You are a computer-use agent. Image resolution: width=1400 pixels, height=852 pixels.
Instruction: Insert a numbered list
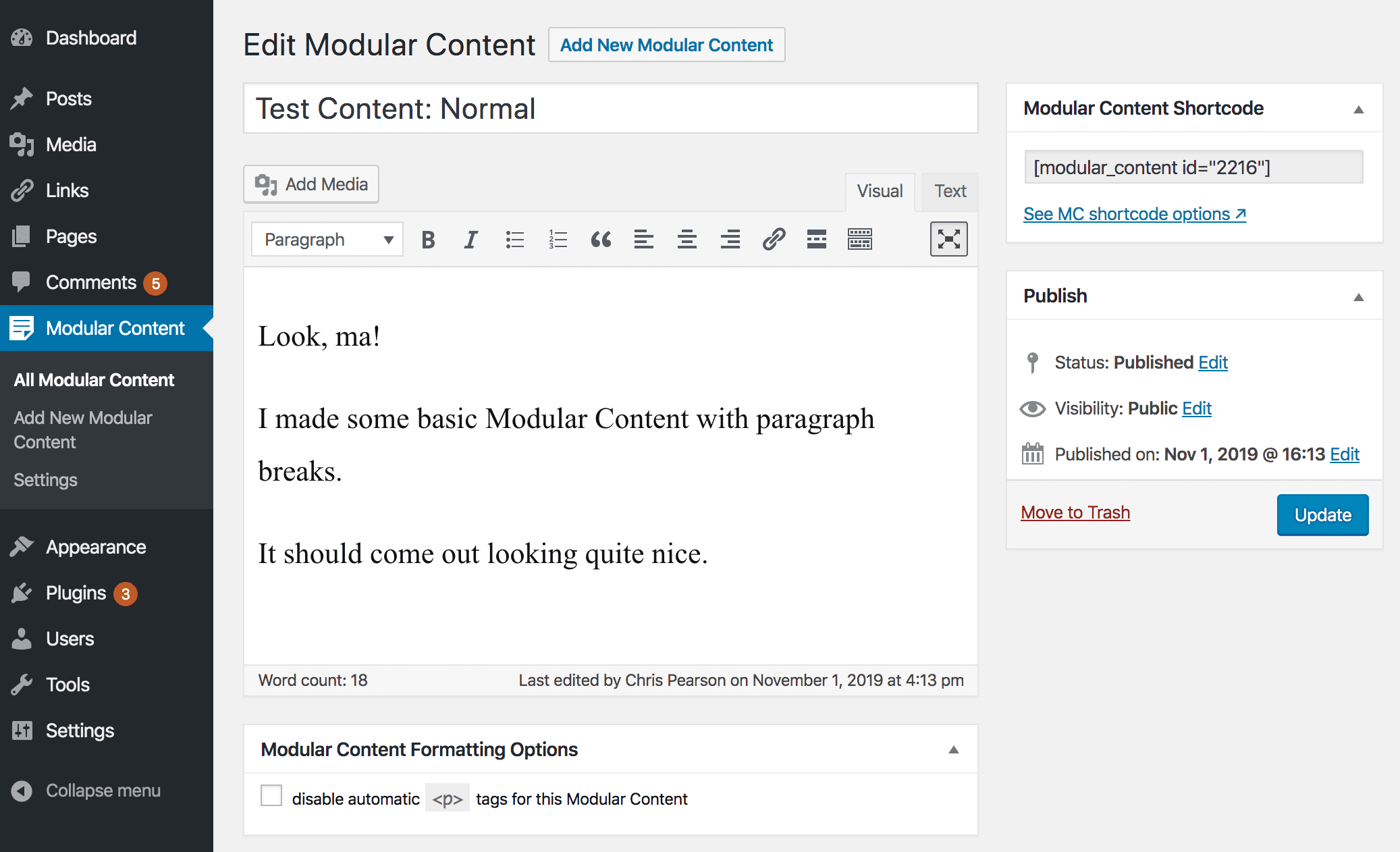[558, 240]
